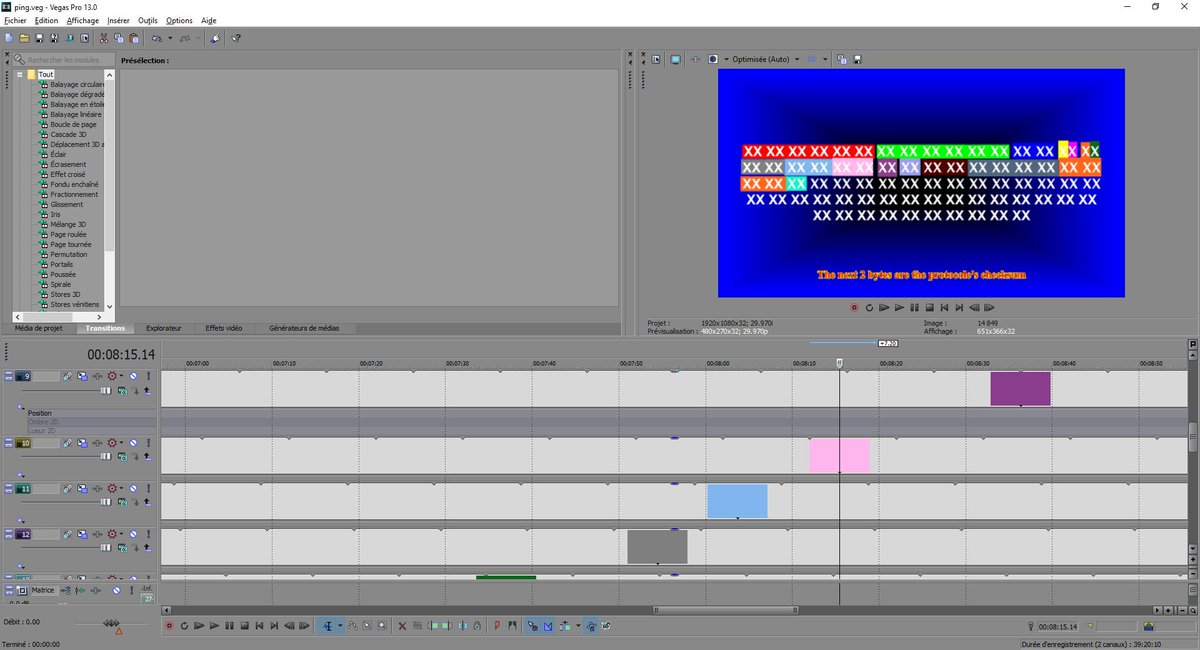Click the Cut scissors icon in toolbar
Viewport: 1200px width, 650px height.
[x=104, y=38]
